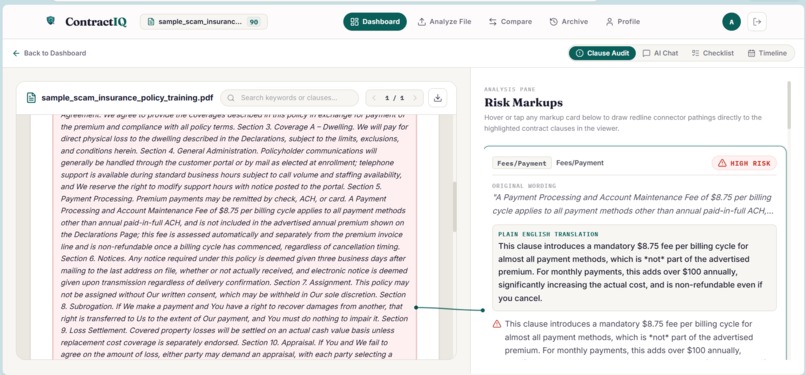
Task: Click the Archive history icon
Action: coord(554,22)
